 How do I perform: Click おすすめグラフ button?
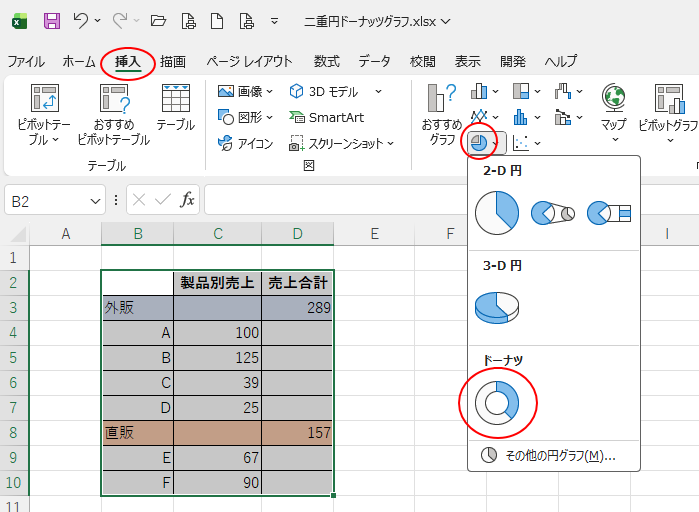click(x=442, y=114)
